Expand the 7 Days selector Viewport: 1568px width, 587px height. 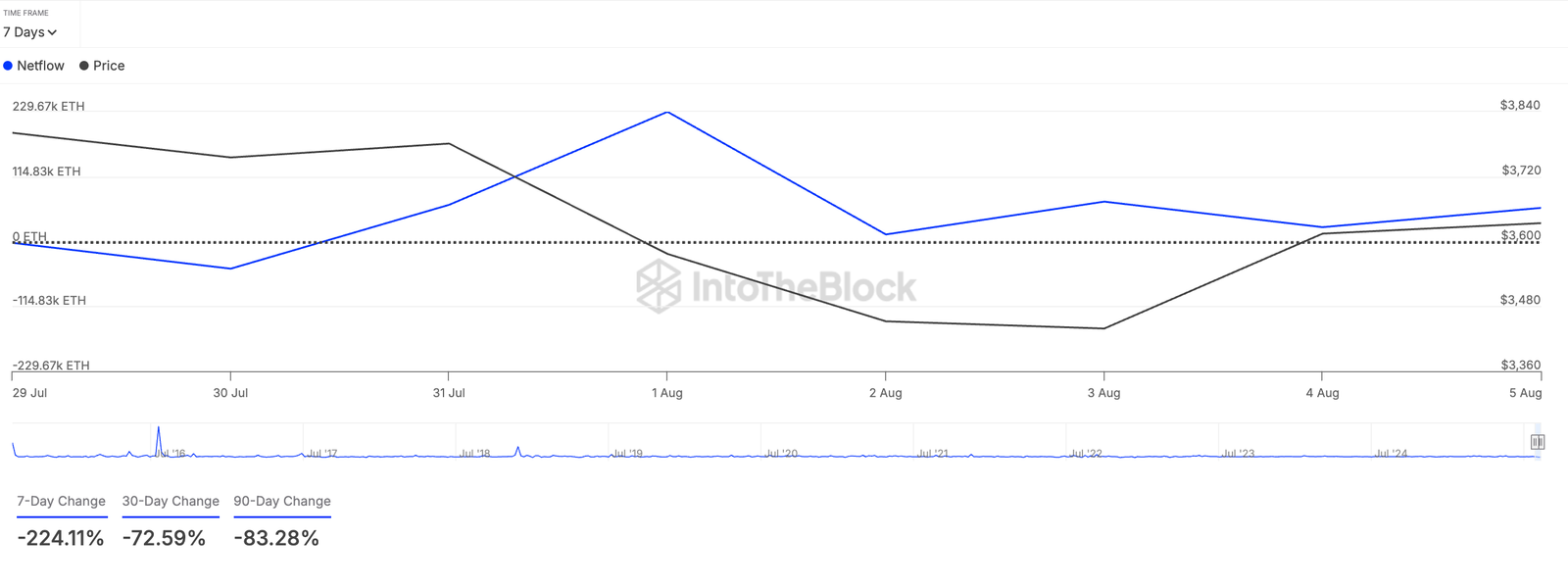click(x=31, y=31)
